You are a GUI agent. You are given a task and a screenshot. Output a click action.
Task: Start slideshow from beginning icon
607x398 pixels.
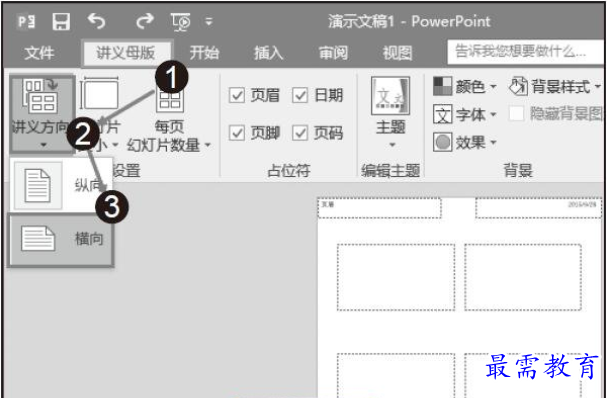[x=181, y=21]
